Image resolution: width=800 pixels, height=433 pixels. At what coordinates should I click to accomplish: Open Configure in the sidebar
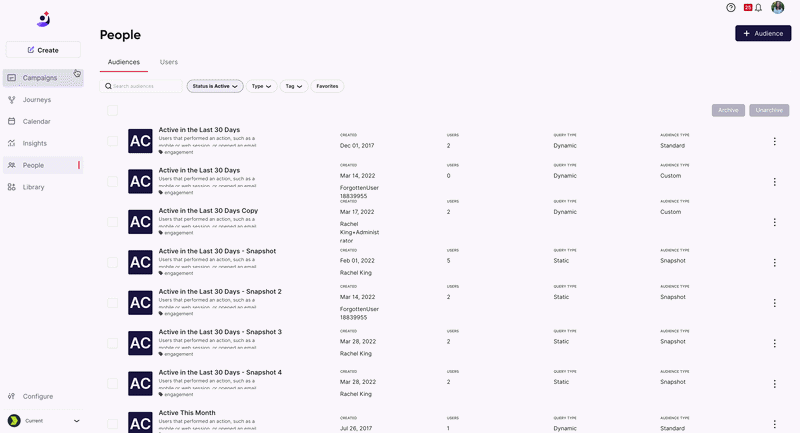pos(43,396)
